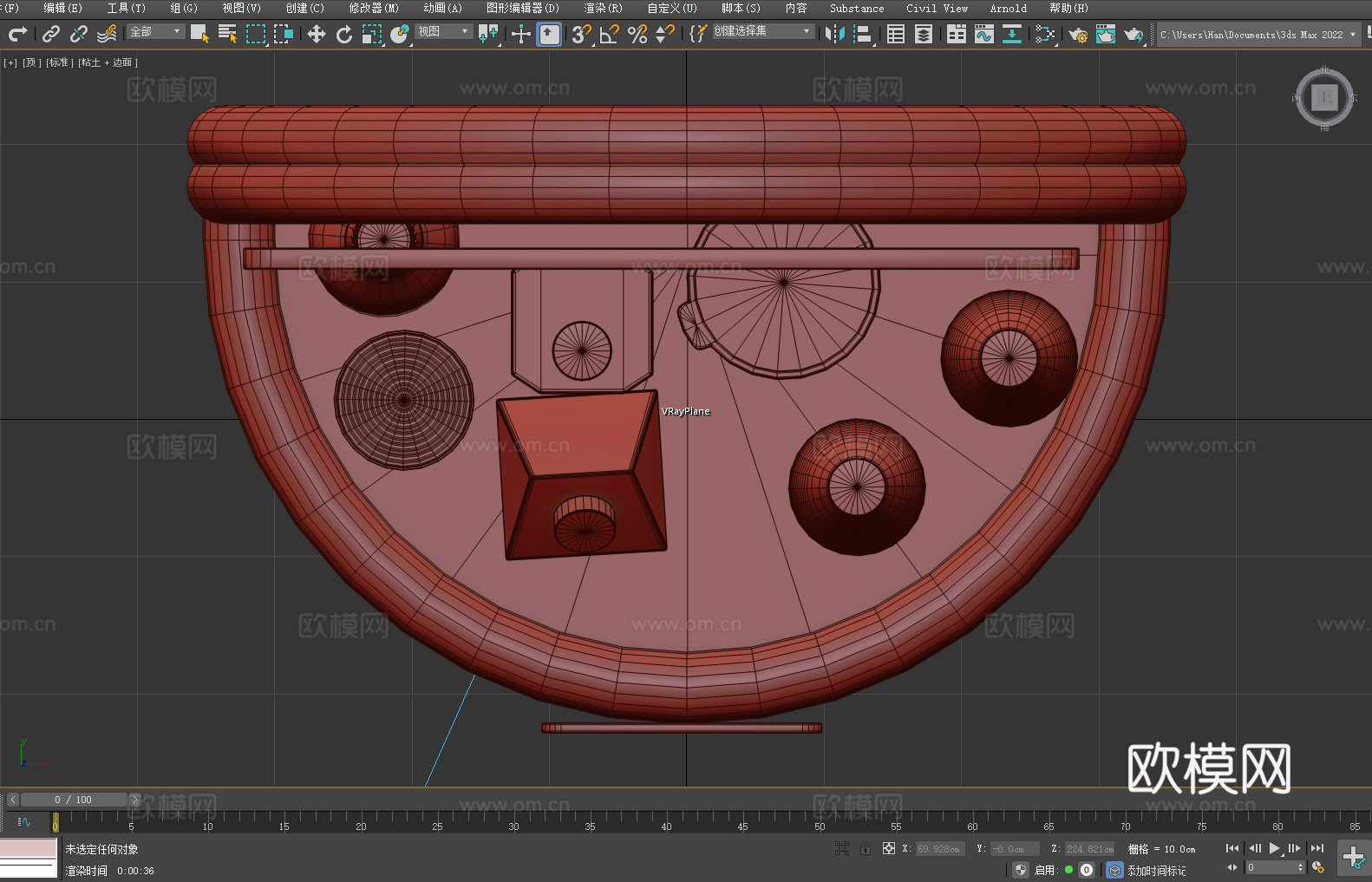This screenshot has height=882, width=1372.
Task: Activate the Select and Rotate tool
Action: click(x=344, y=34)
